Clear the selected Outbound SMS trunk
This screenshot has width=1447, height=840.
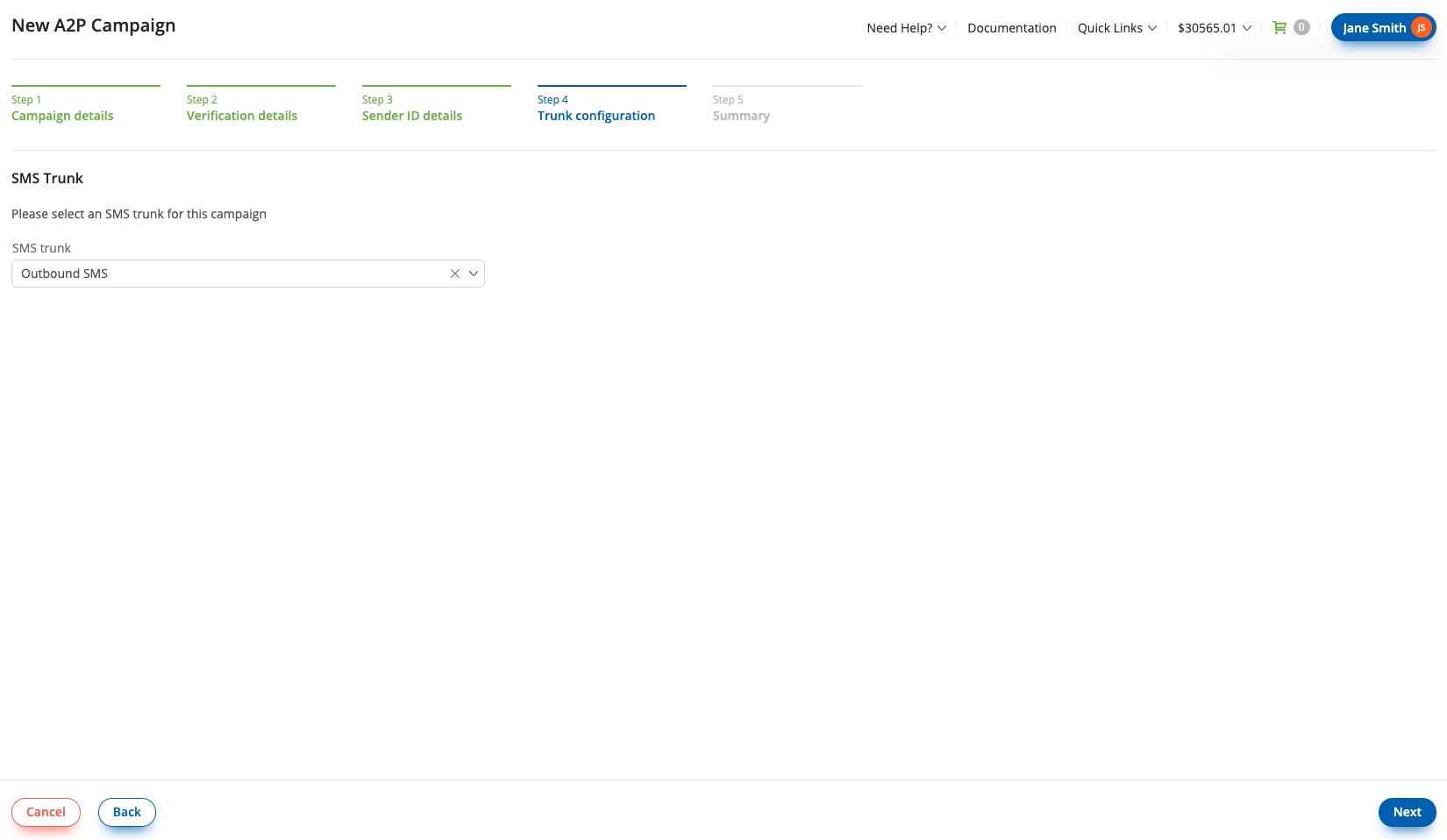[455, 274]
